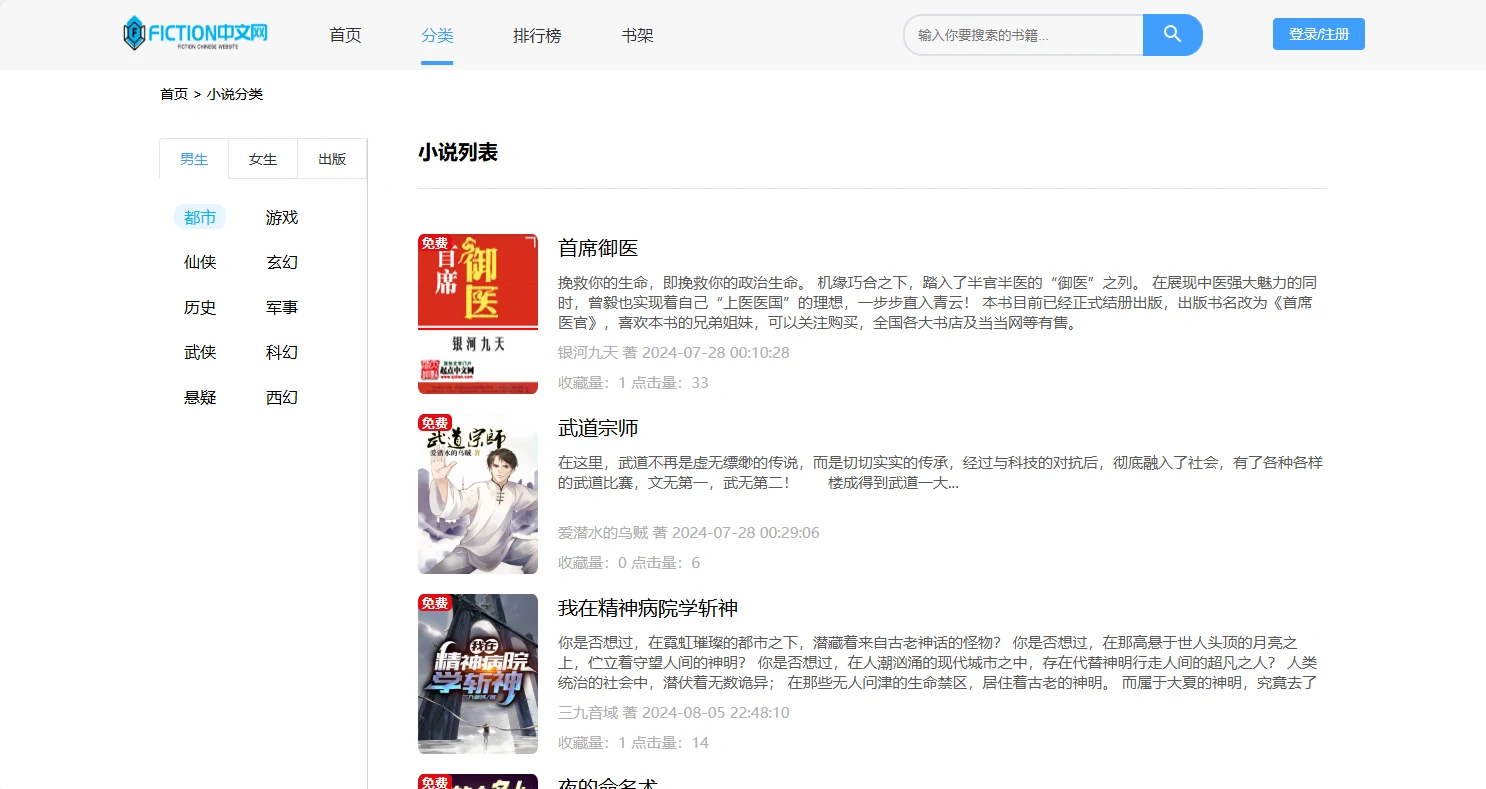Pick the 科幻 category
Image resolution: width=1486 pixels, height=789 pixels.
click(282, 353)
